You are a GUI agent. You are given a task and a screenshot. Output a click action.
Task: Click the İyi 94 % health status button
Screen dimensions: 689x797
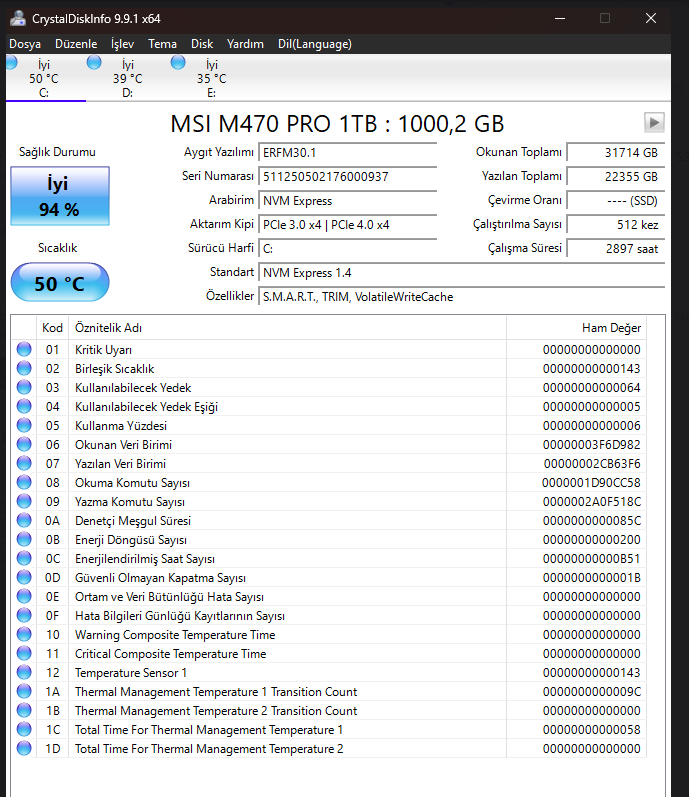pos(60,196)
